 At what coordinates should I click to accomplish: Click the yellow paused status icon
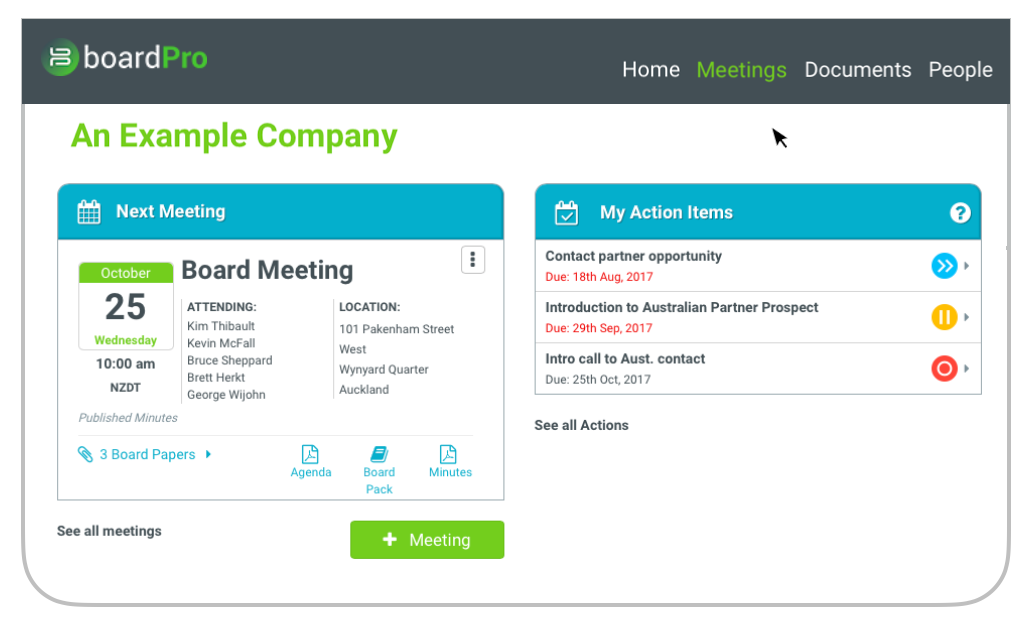(944, 317)
